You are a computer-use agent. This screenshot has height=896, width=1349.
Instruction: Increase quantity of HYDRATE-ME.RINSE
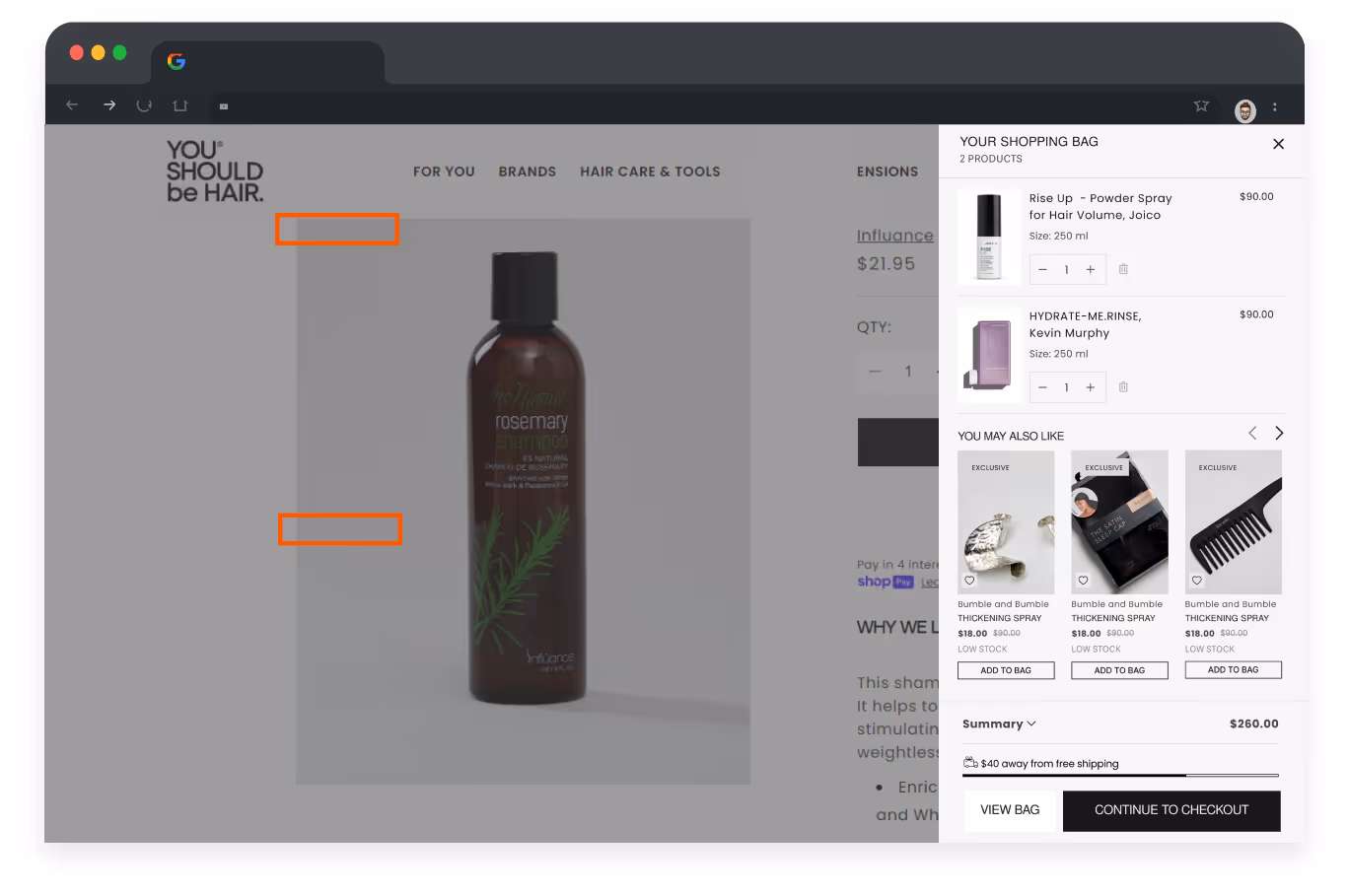click(1091, 387)
